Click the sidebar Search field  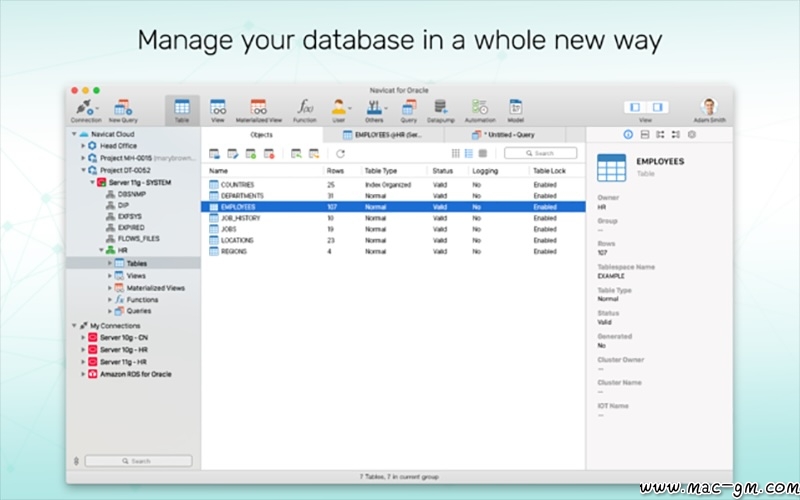138,461
